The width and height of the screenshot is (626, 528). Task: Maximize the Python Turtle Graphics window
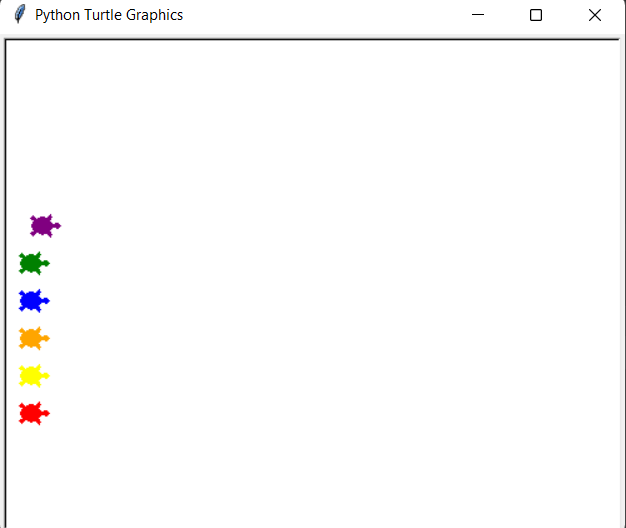click(x=536, y=15)
